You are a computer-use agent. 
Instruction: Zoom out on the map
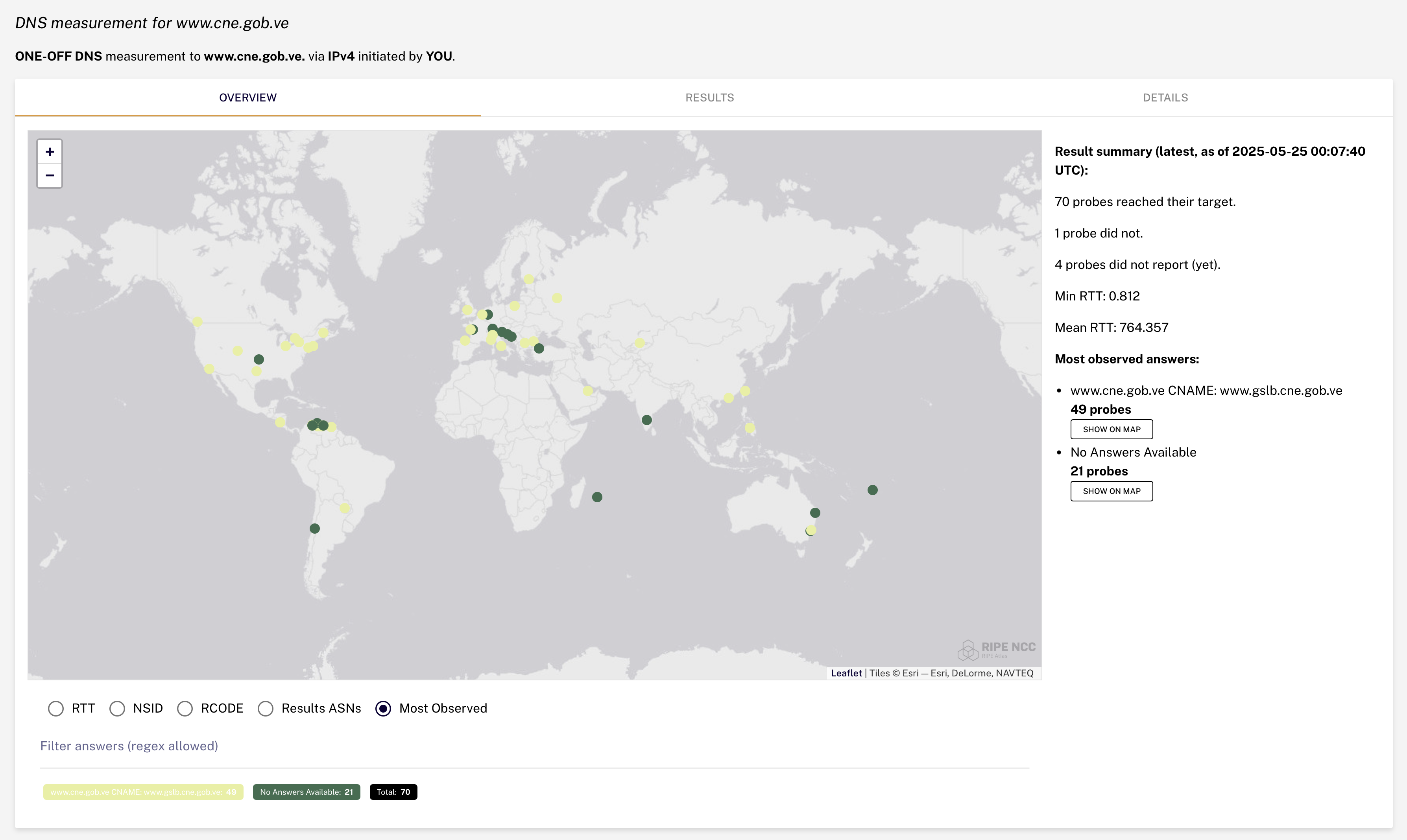click(50, 175)
